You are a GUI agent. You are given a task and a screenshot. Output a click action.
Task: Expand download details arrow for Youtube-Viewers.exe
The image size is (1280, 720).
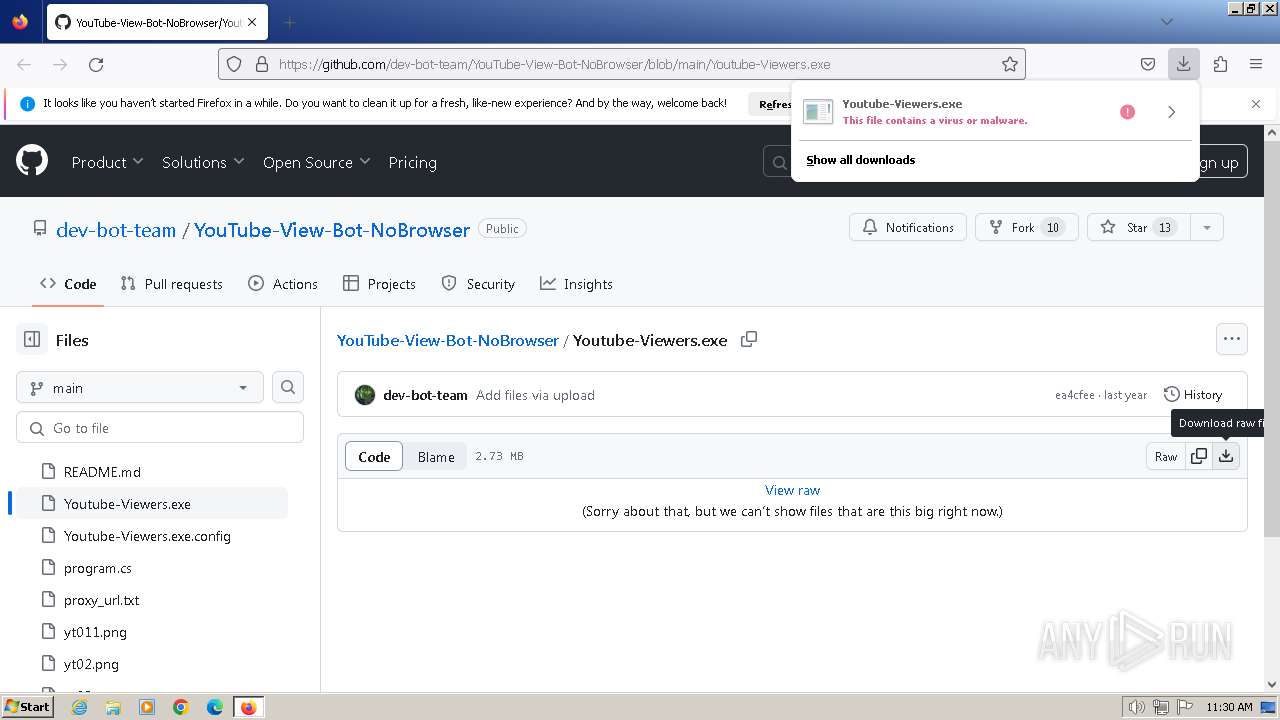(x=1172, y=112)
